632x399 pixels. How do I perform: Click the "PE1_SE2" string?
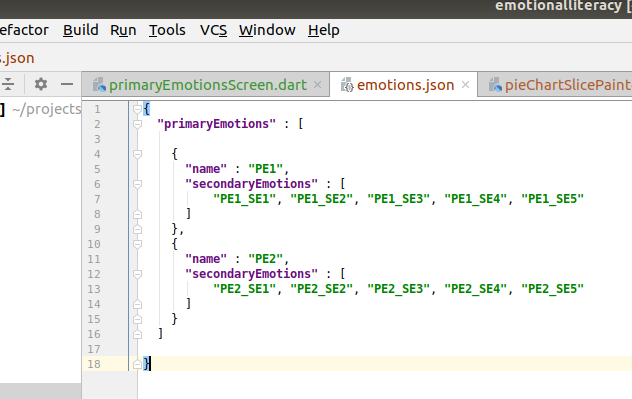coord(322,199)
